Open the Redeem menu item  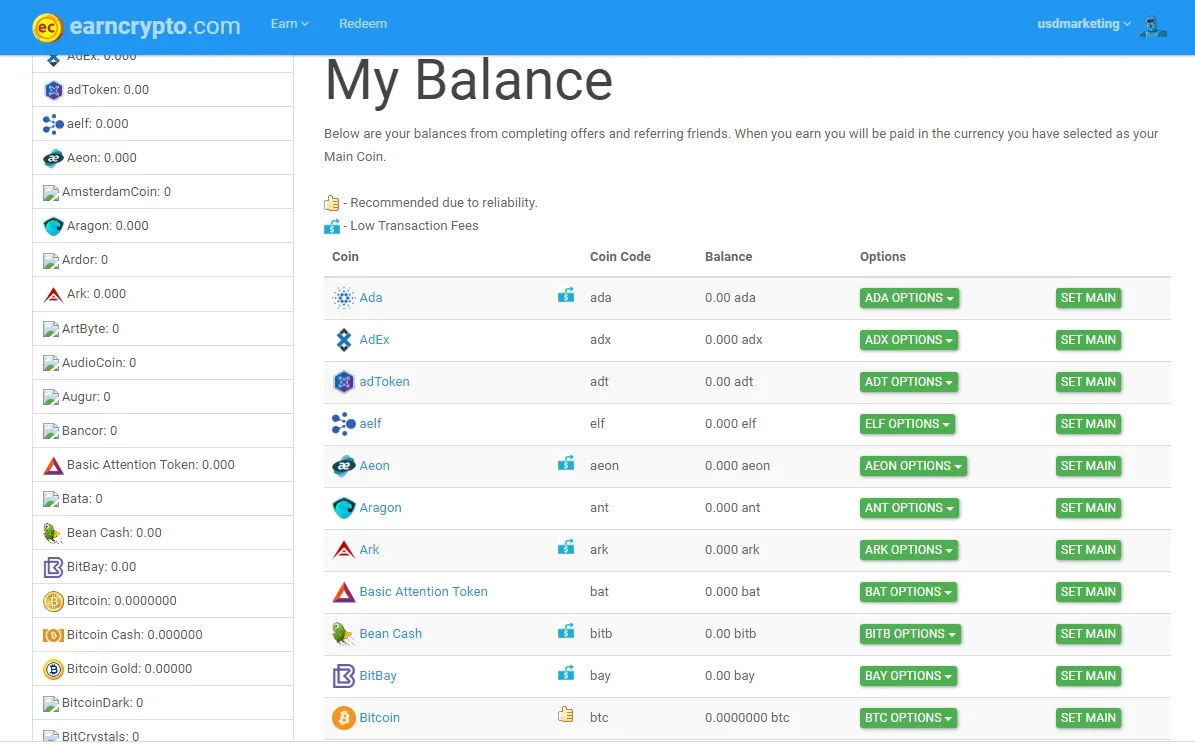coord(363,24)
